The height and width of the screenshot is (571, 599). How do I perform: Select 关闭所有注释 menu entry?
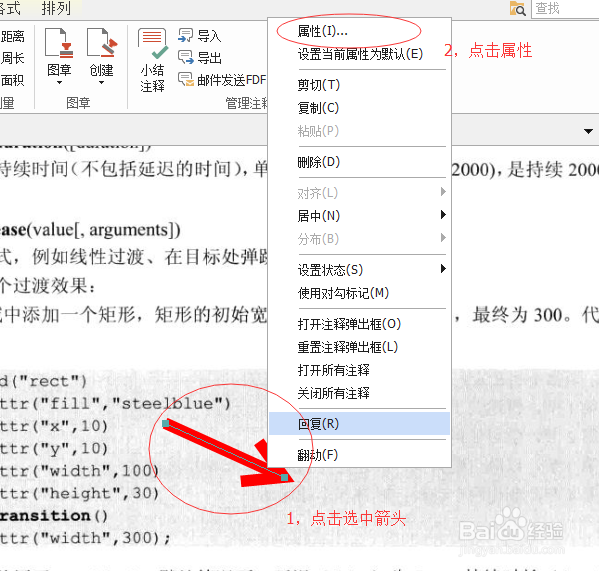coord(359,393)
